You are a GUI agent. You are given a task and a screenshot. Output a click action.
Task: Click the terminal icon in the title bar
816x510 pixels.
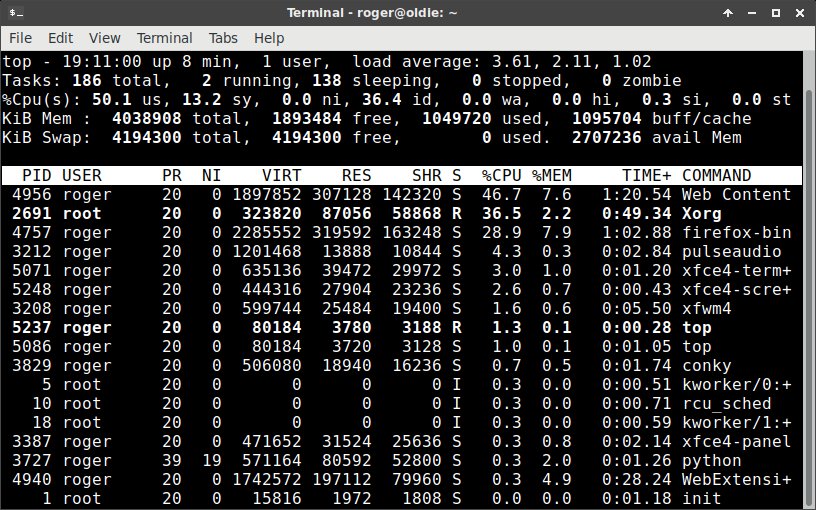point(16,12)
